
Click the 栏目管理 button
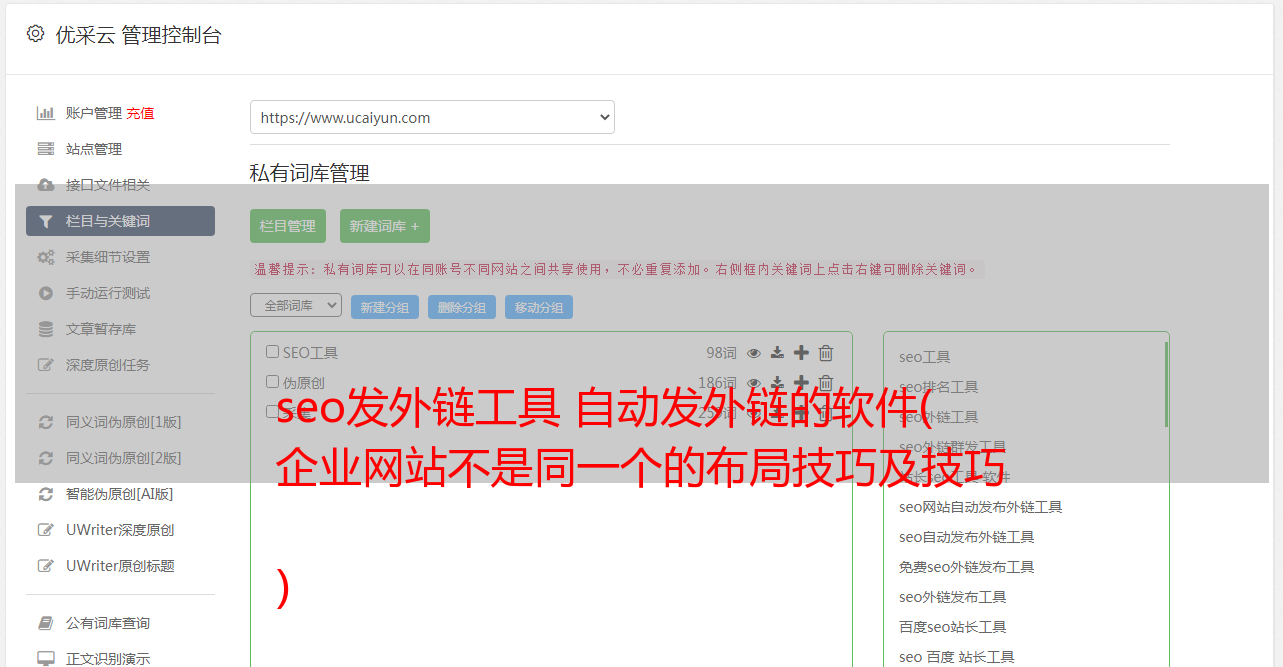(288, 226)
